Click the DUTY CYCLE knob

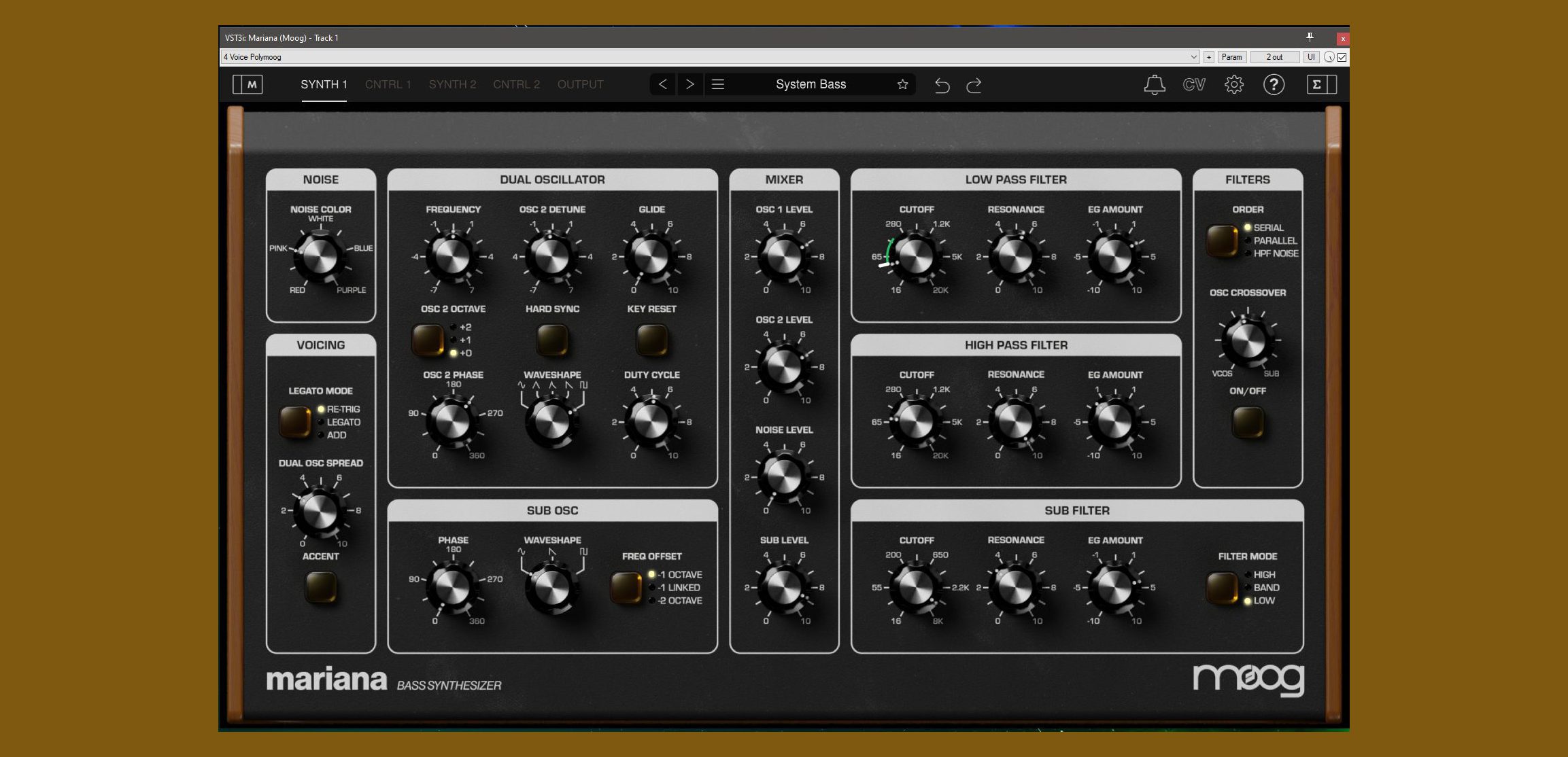click(651, 422)
